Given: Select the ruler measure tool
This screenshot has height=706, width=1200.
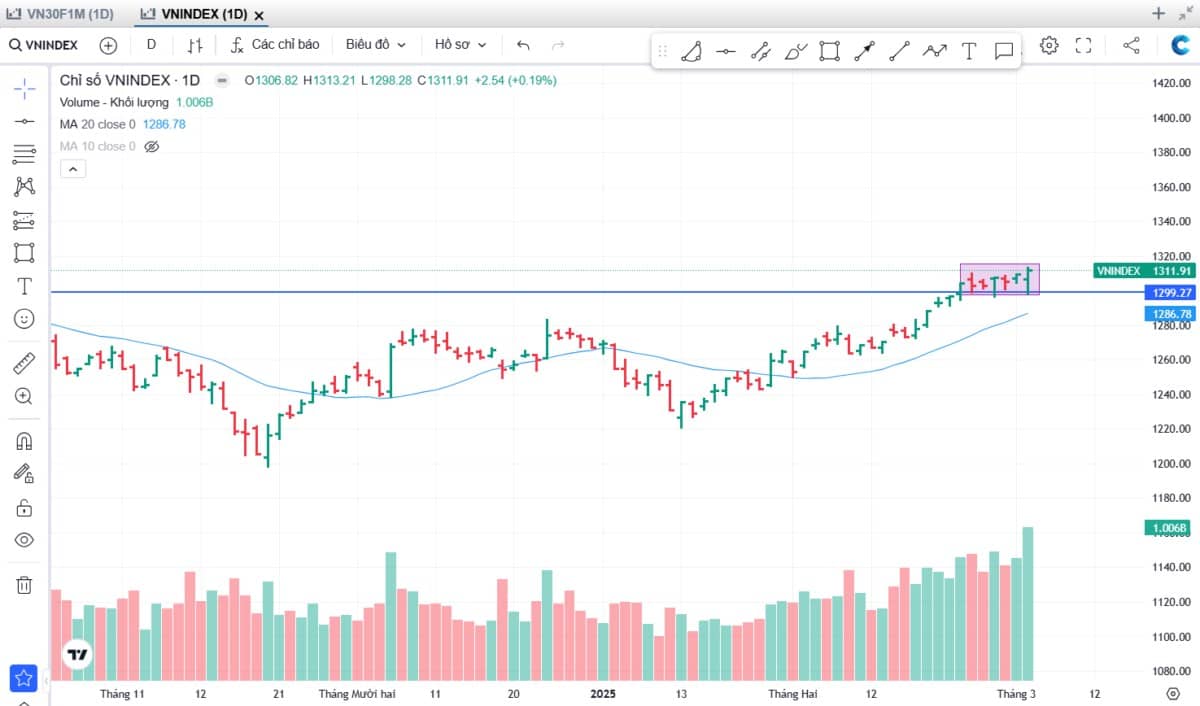Looking at the screenshot, I should click(x=24, y=363).
